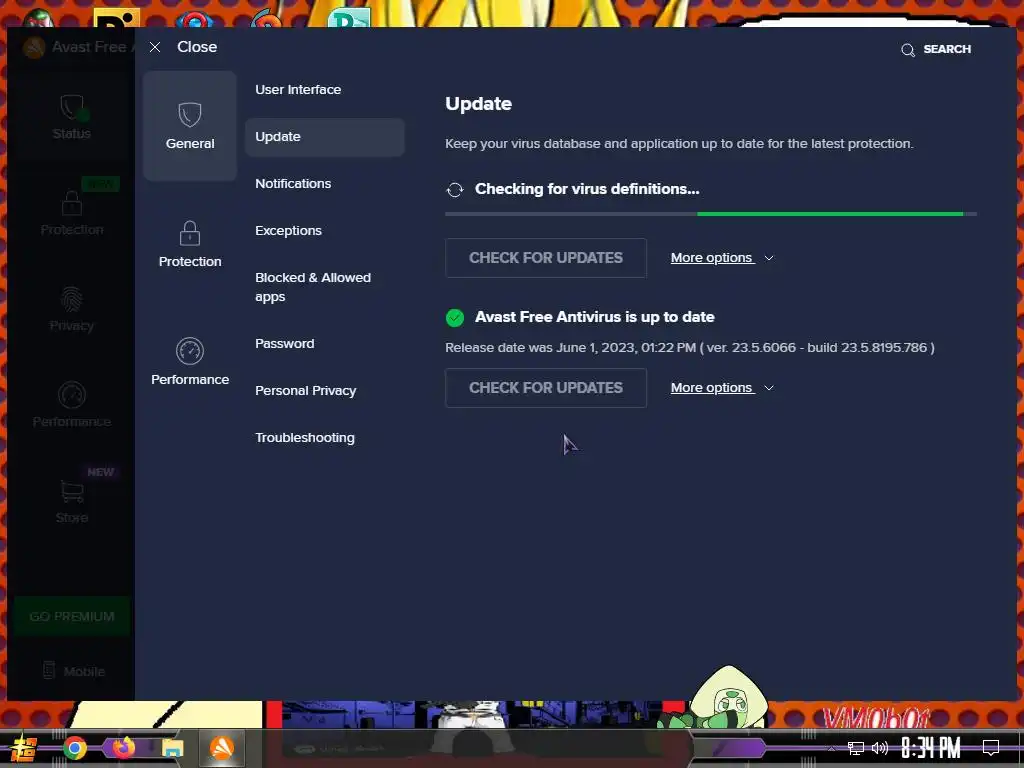
Task: Show hidden tray icons chevron
Action: pos(831,748)
